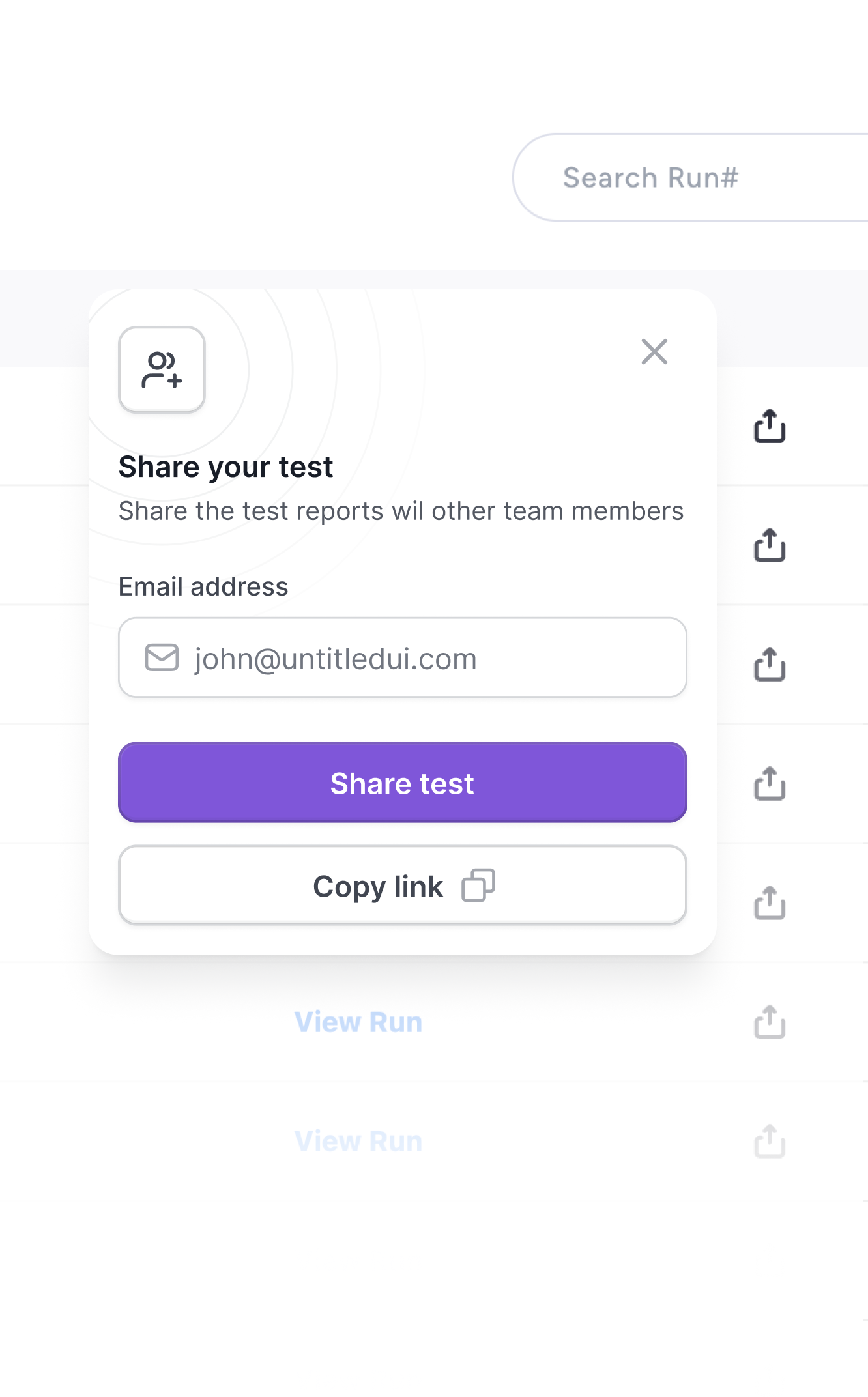Click the envelope icon in email field
Viewport: 868px width, 1397px height.
click(x=162, y=657)
